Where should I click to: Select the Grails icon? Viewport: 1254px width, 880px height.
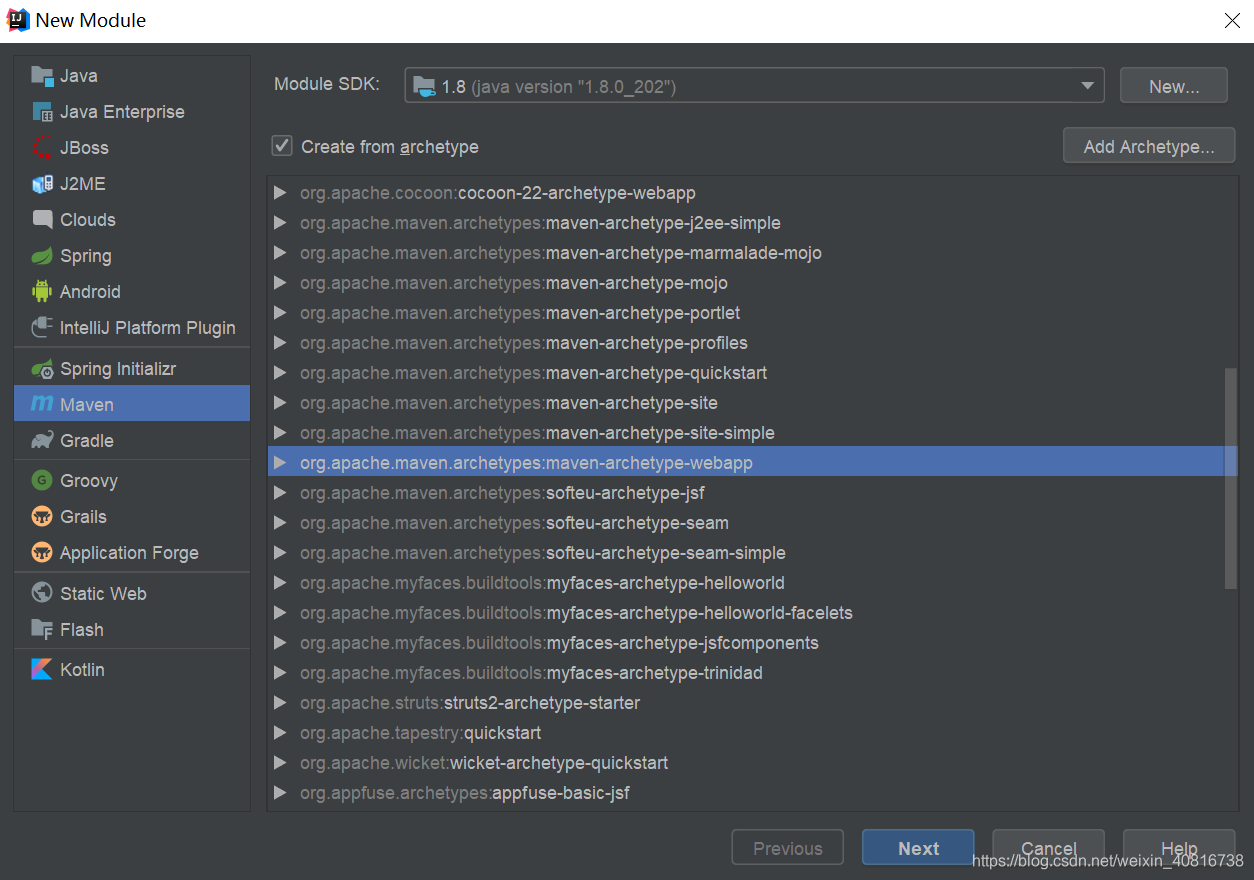[42, 517]
